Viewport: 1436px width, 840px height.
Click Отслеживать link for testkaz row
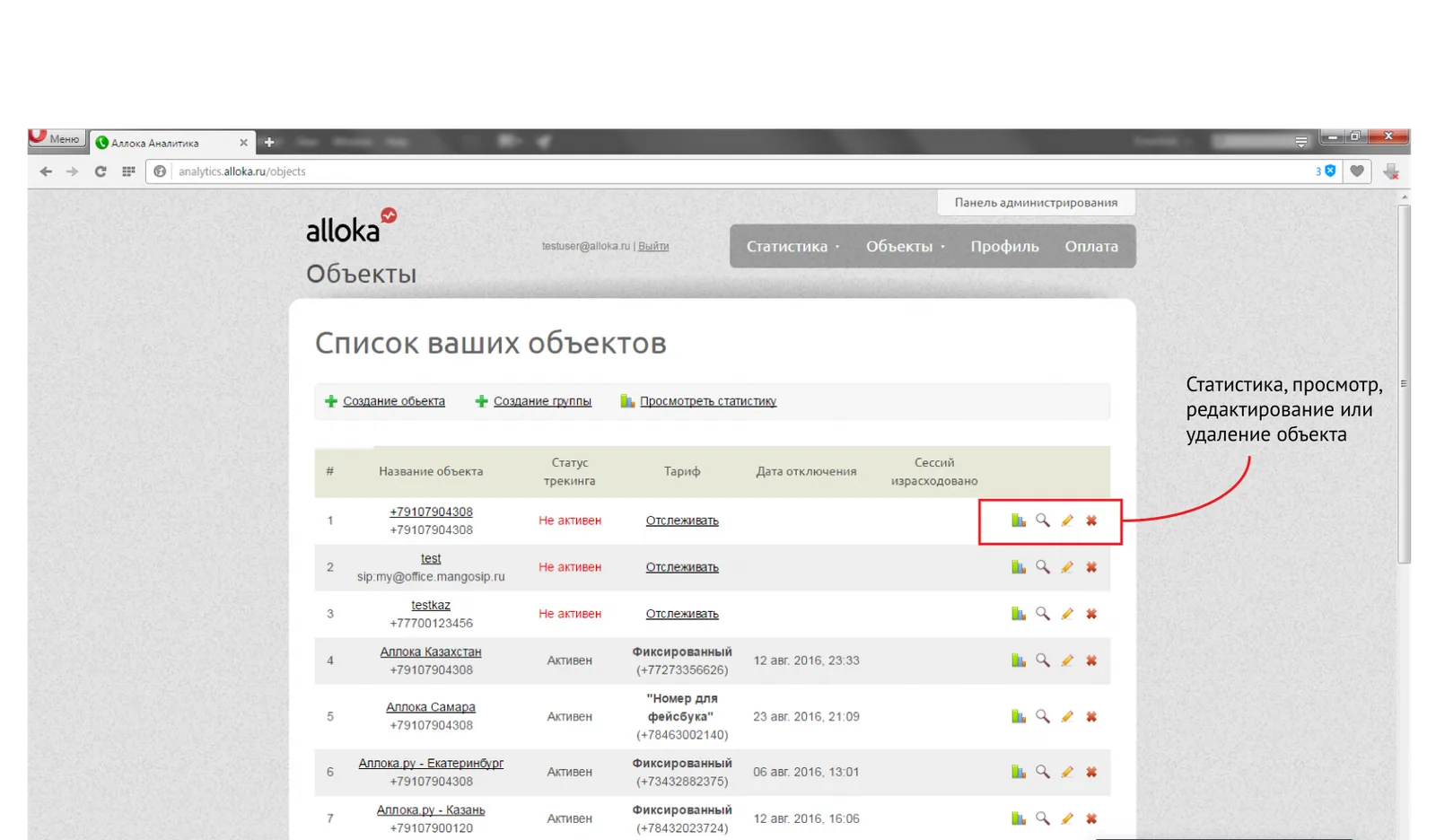[x=682, y=614]
